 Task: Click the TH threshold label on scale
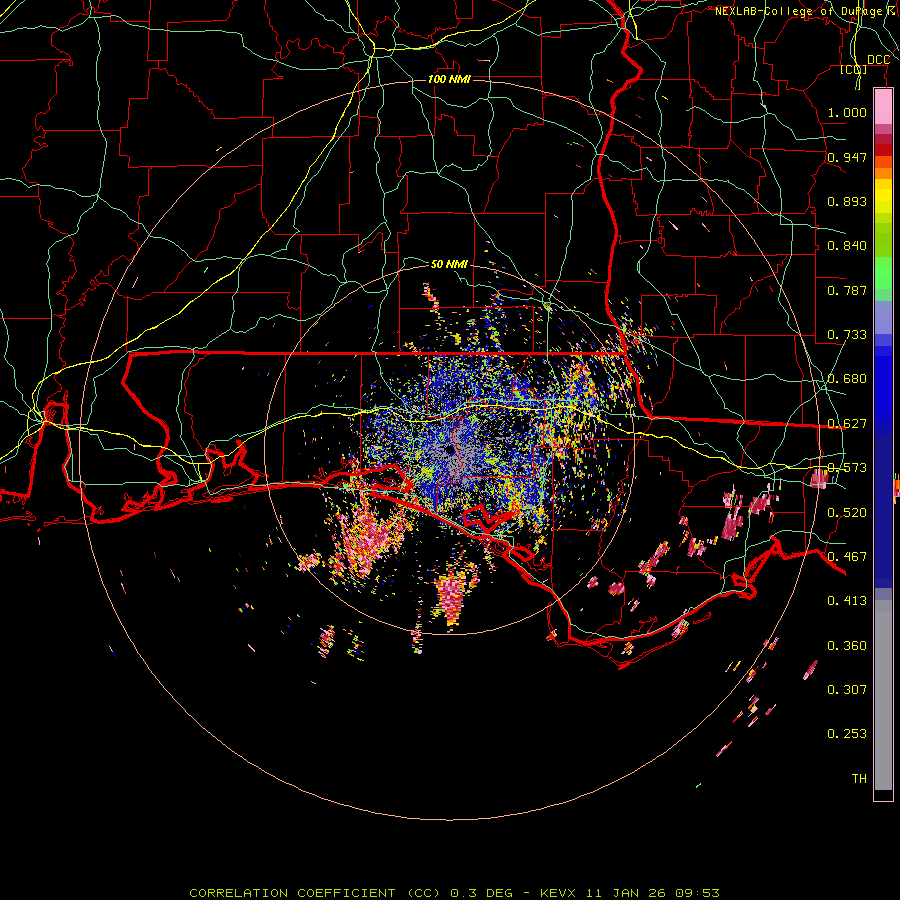coord(859,778)
